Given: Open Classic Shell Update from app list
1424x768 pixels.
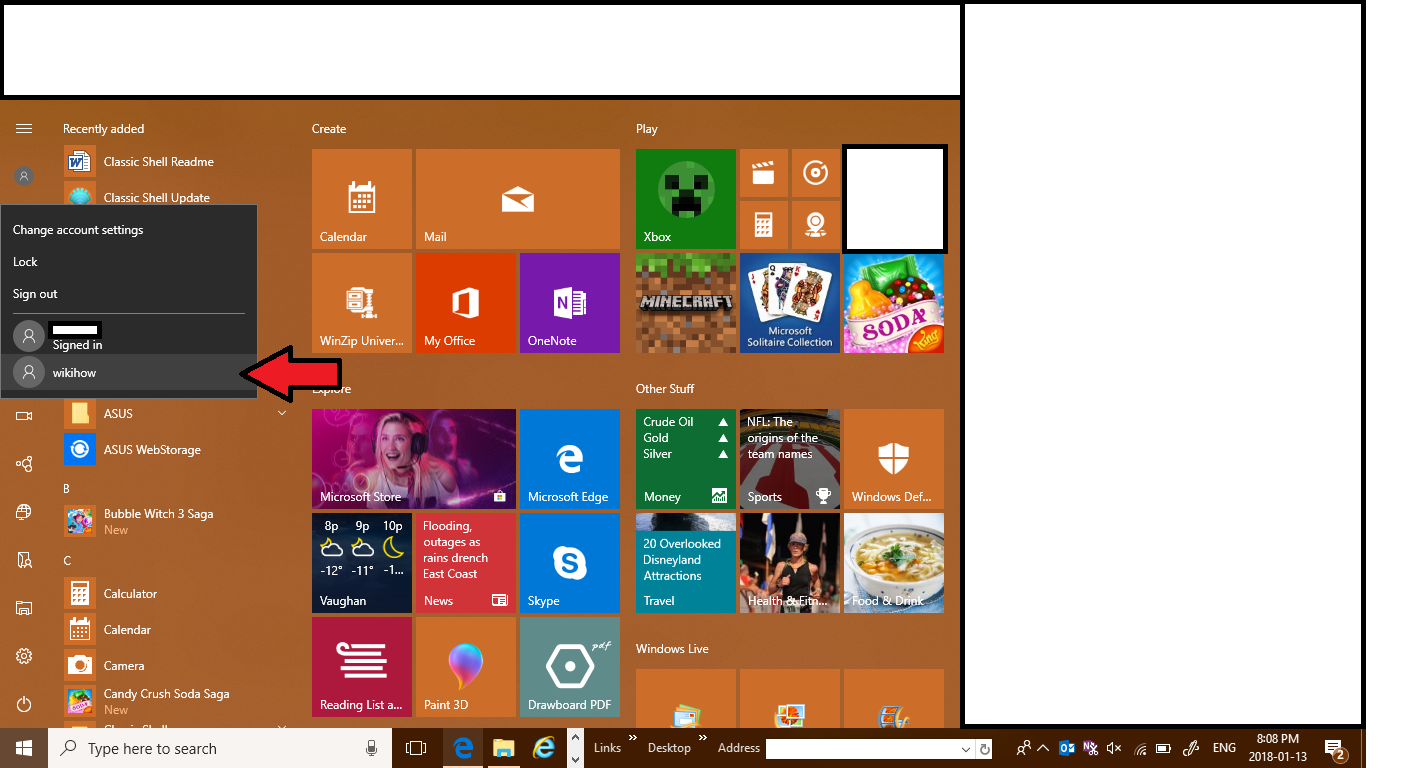Looking at the screenshot, I should (x=176, y=194).
